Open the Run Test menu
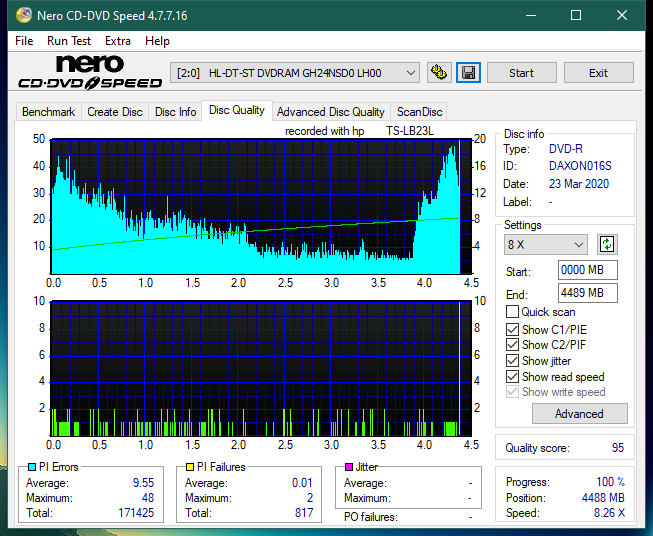Image resolution: width=653 pixels, height=536 pixels. pyautogui.click(x=69, y=41)
